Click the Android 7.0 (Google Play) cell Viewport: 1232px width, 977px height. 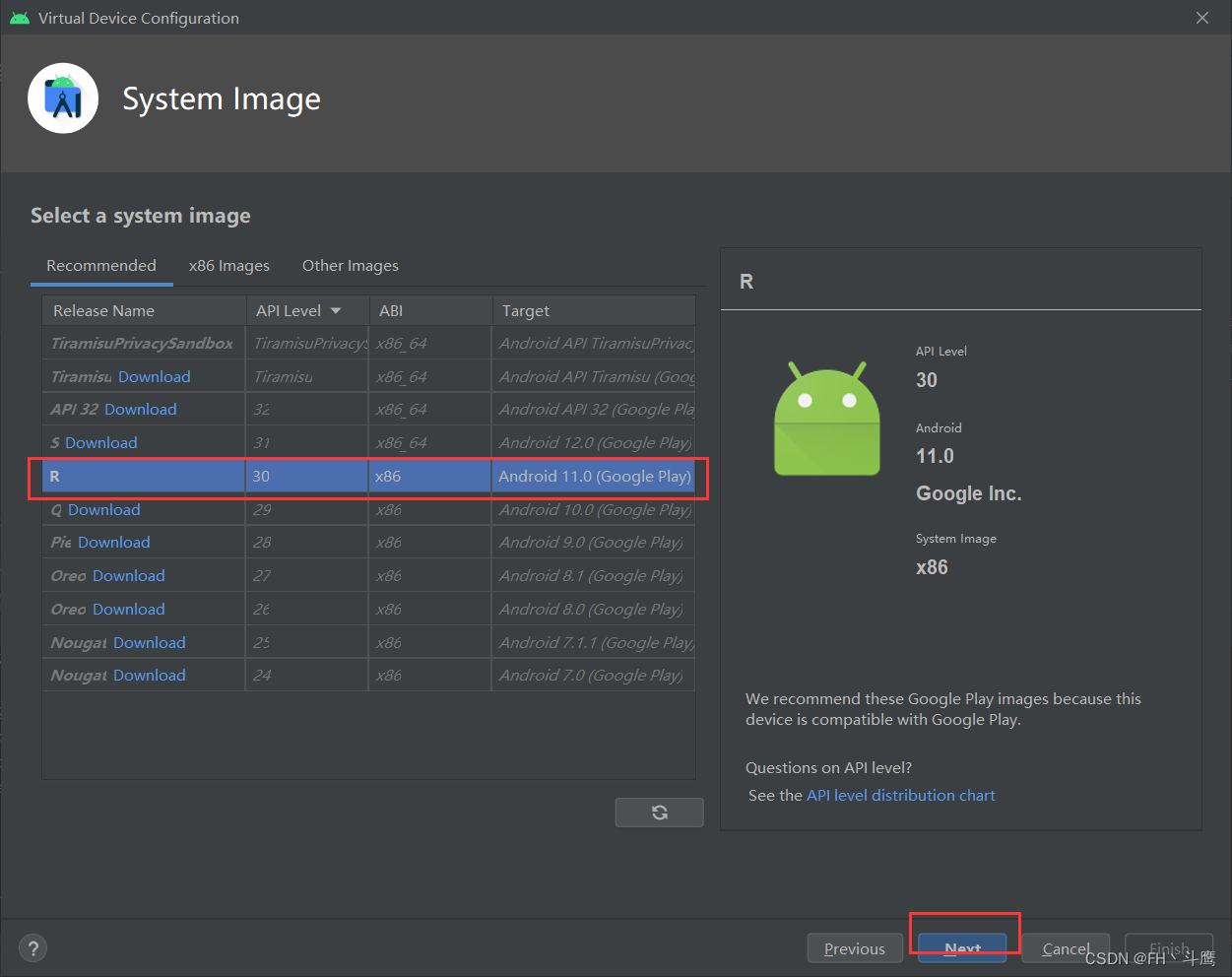coord(594,676)
